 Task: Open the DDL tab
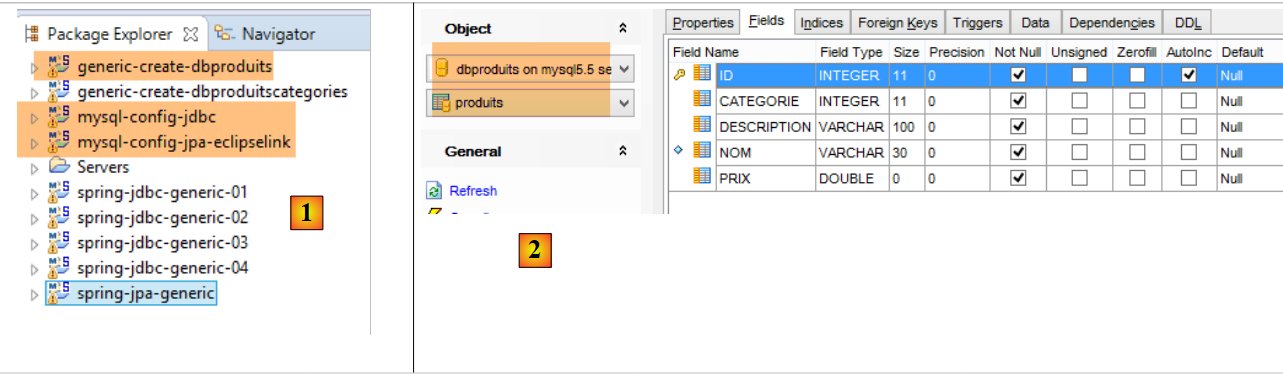pyautogui.click(x=1188, y=22)
